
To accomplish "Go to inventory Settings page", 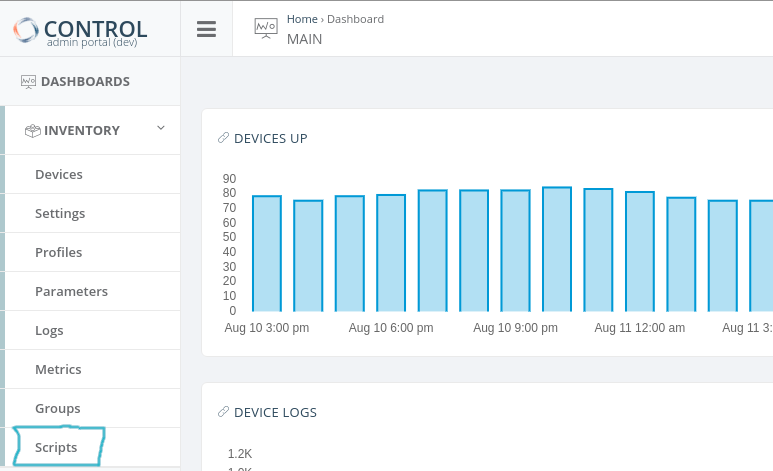I will [x=60, y=213].
